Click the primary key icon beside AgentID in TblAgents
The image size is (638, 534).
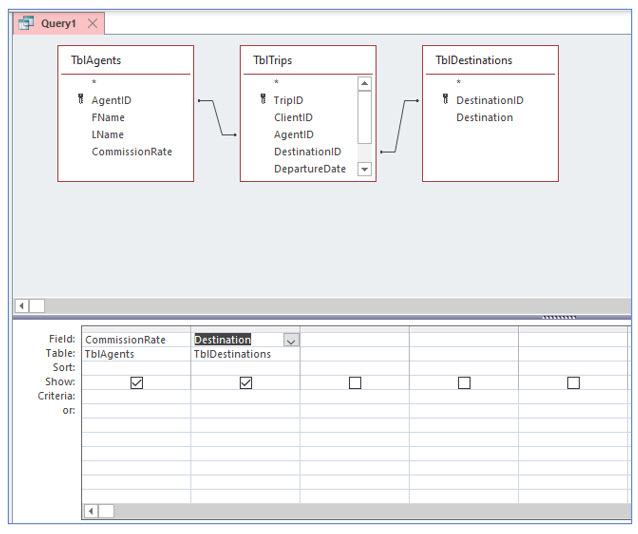(81, 99)
